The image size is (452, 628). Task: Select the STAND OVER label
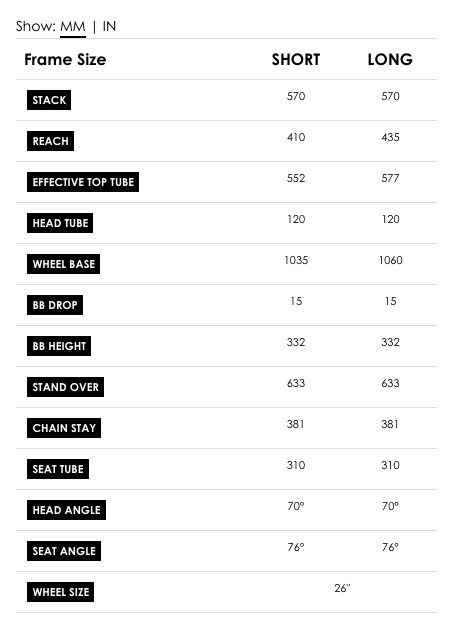coord(65,387)
